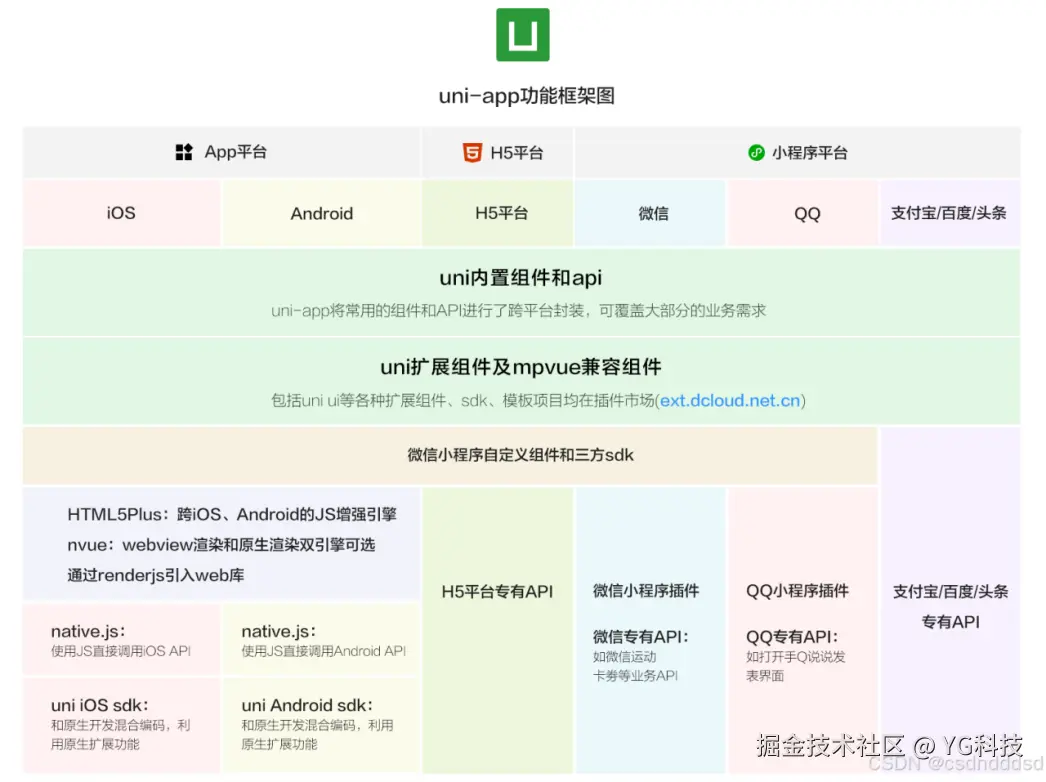
Task: Click native.js heading in the Android block
Action: 279,631
